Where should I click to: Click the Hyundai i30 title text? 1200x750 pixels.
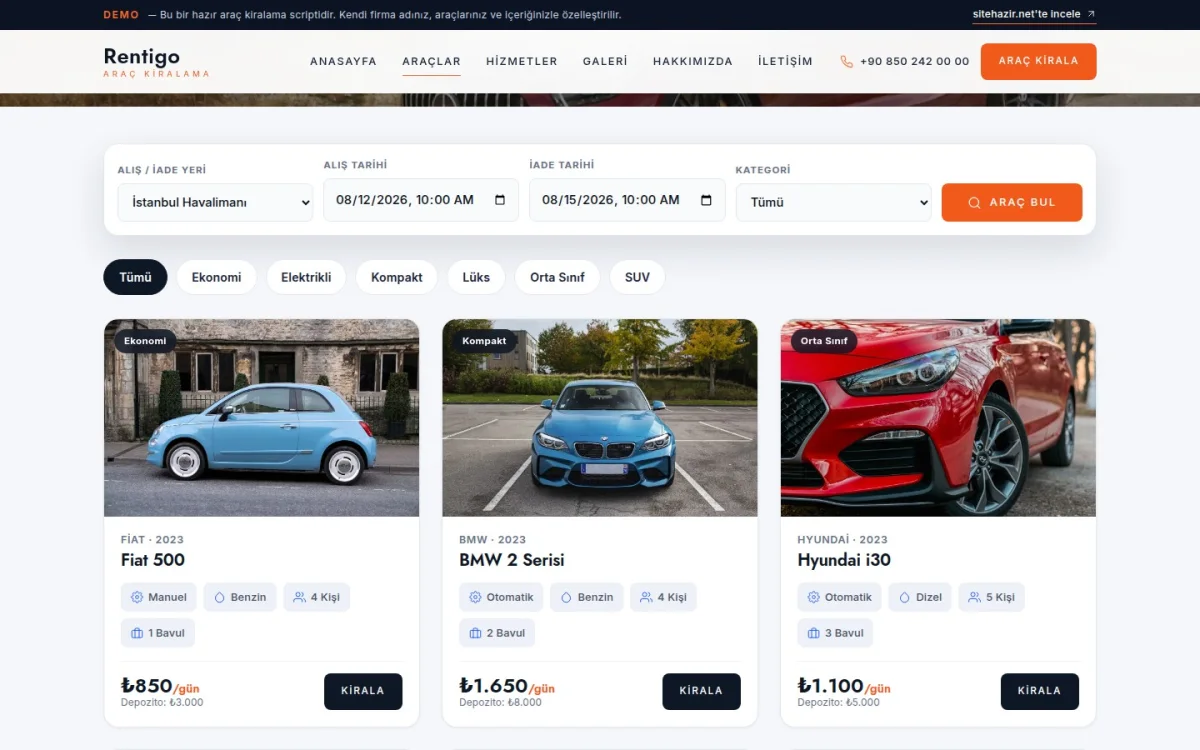pos(844,560)
